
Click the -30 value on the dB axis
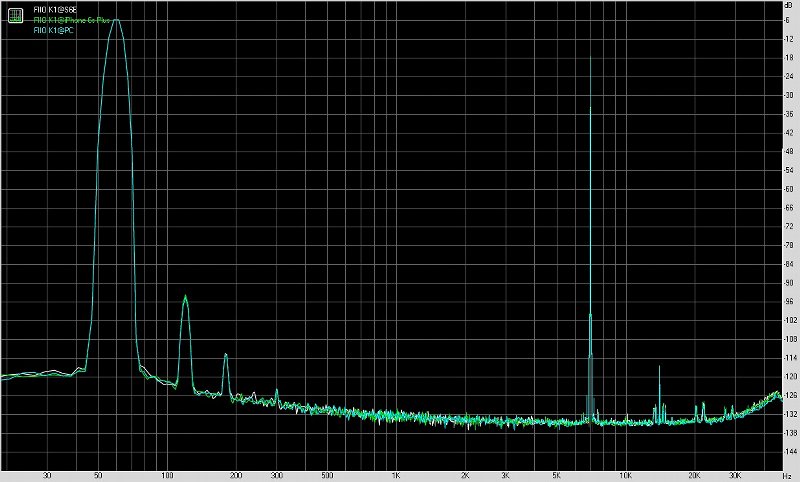[789, 95]
